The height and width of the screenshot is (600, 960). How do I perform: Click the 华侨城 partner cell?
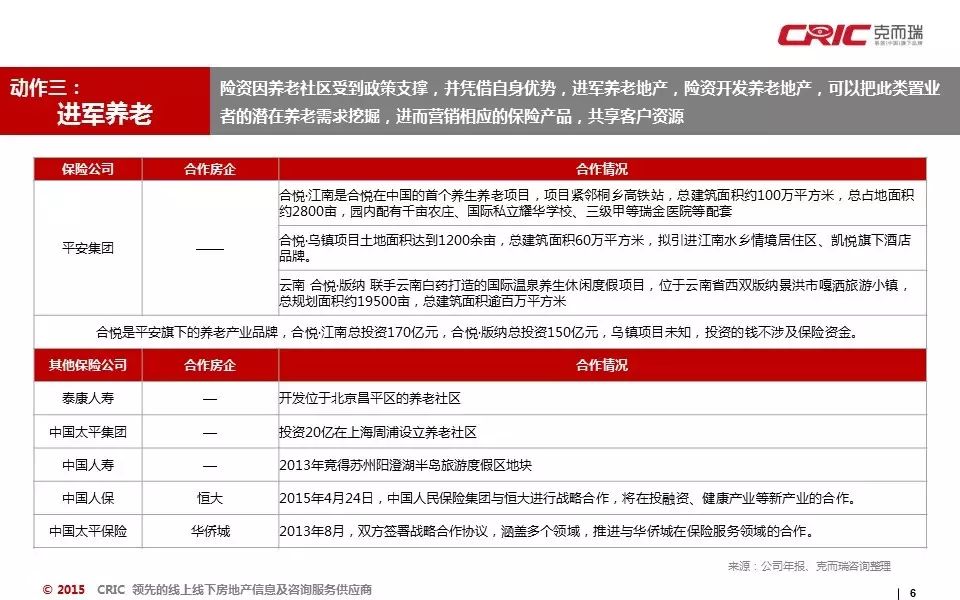[x=210, y=531]
